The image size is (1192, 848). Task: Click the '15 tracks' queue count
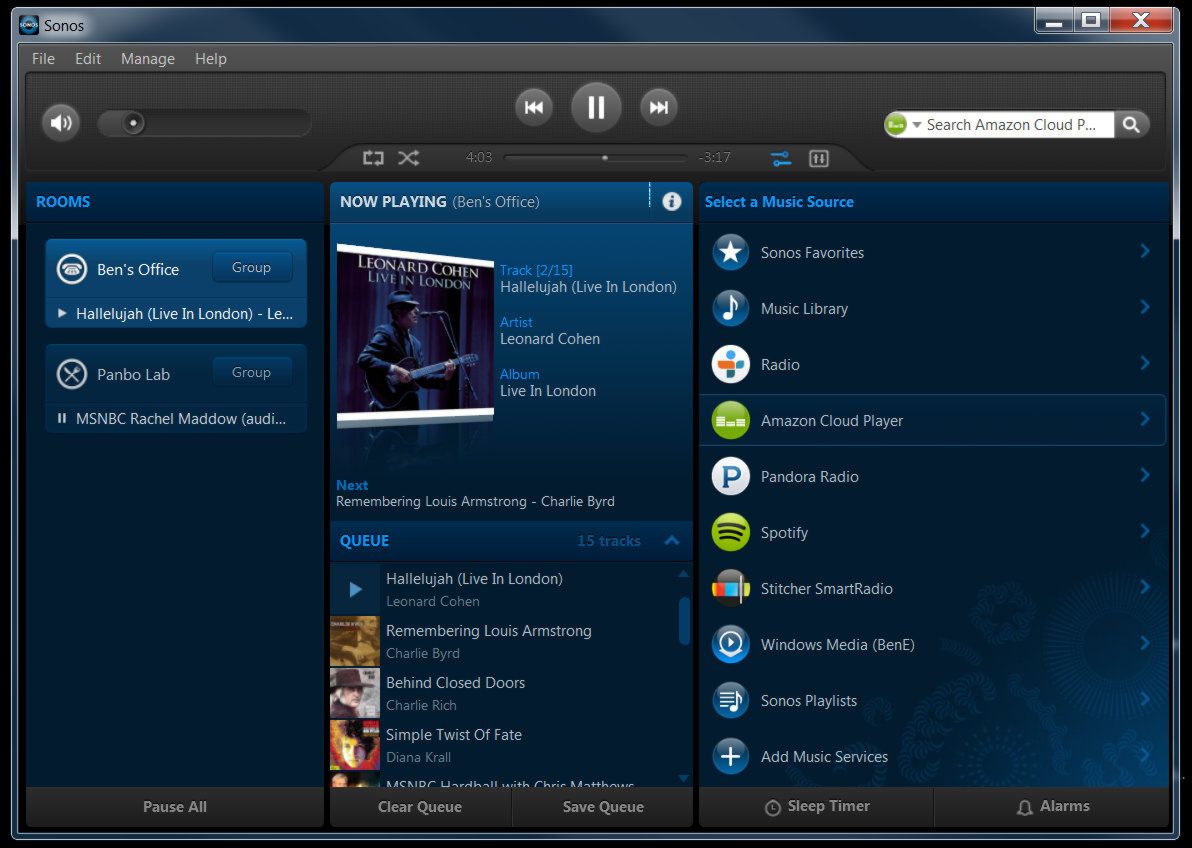coord(609,541)
